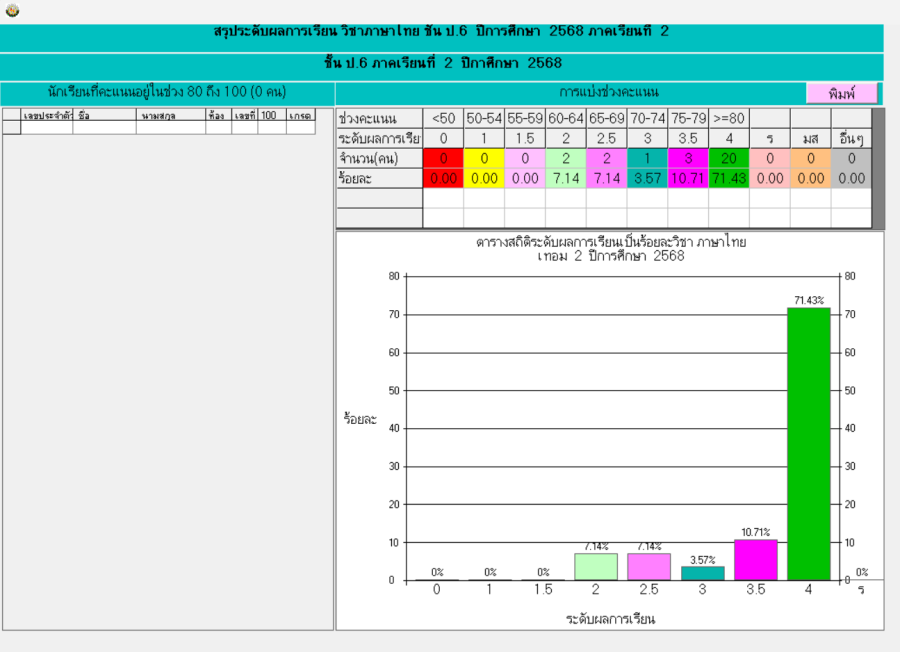The width and height of the screenshot is (900, 652).
Task: Click the application icon at top-left
Action: [x=12, y=11]
